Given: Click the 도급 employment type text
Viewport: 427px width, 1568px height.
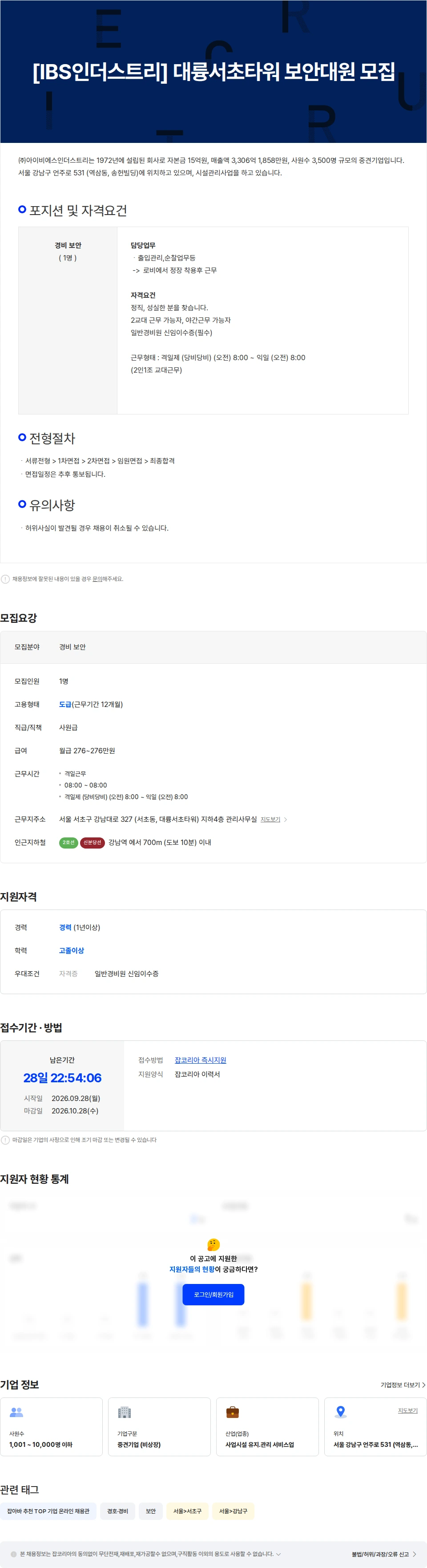Looking at the screenshot, I should point(65,704).
